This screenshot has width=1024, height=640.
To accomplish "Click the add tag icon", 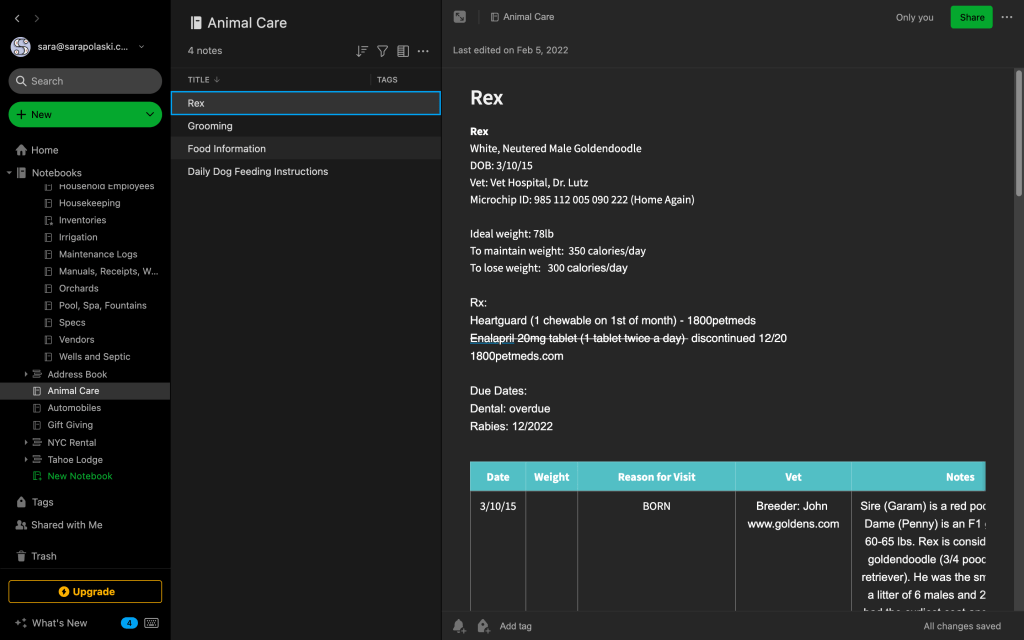I will tap(484, 626).
